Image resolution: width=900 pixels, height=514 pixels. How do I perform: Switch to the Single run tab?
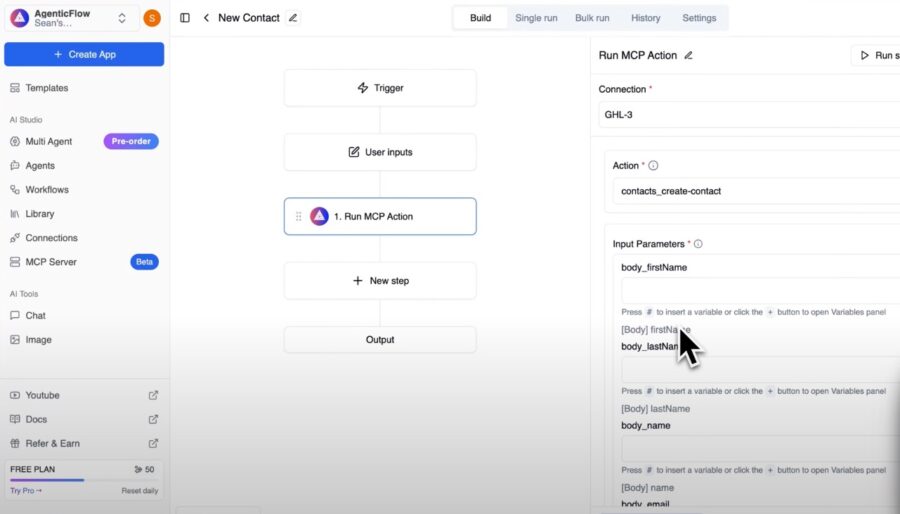536,18
